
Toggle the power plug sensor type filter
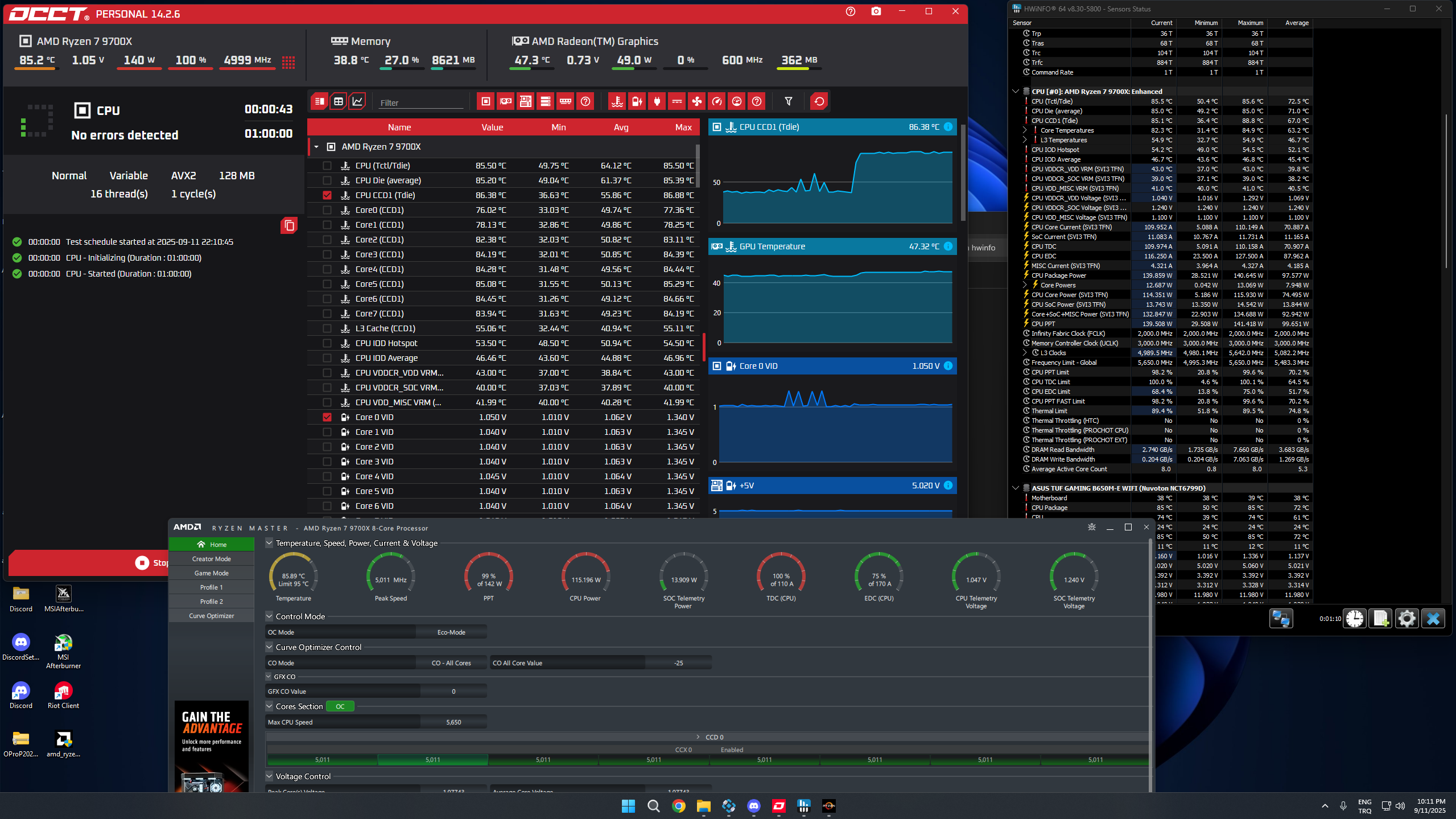[657, 101]
